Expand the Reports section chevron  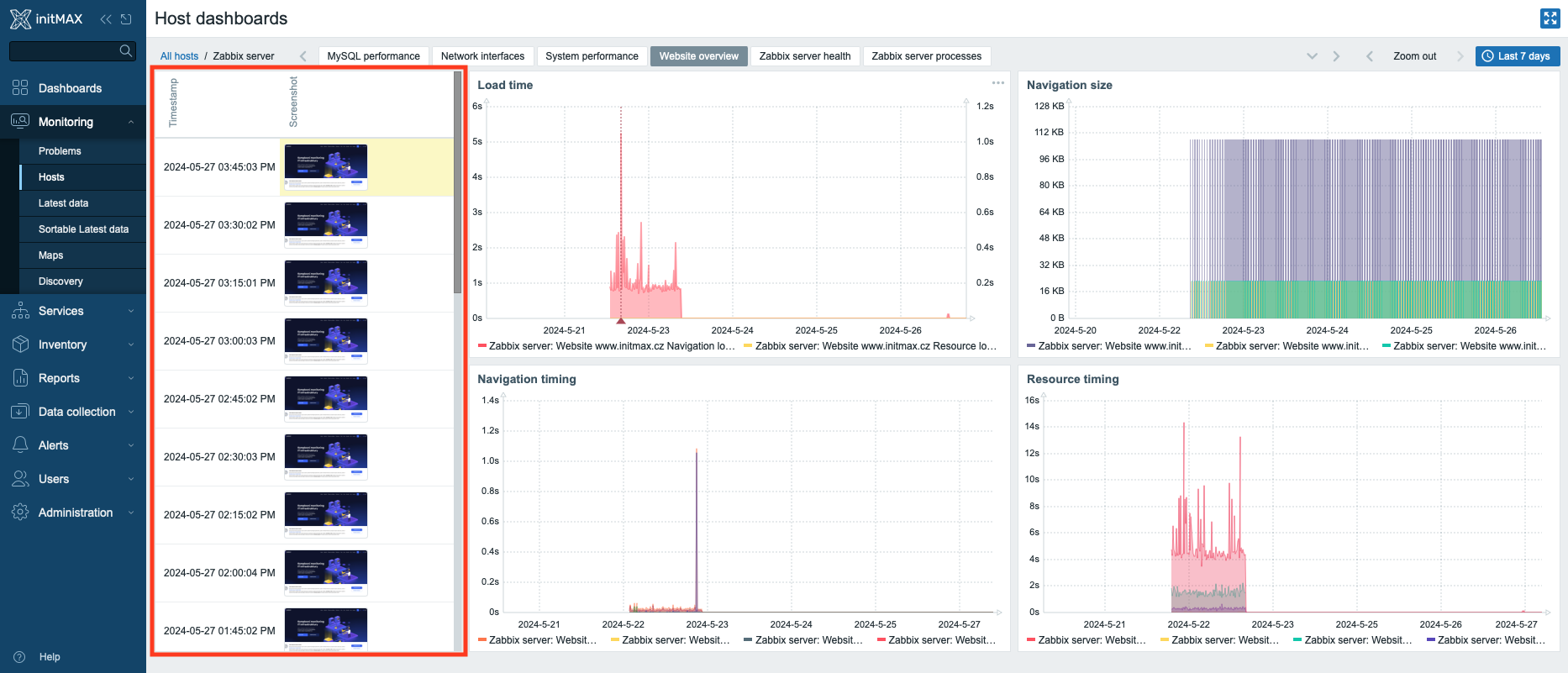click(x=131, y=378)
